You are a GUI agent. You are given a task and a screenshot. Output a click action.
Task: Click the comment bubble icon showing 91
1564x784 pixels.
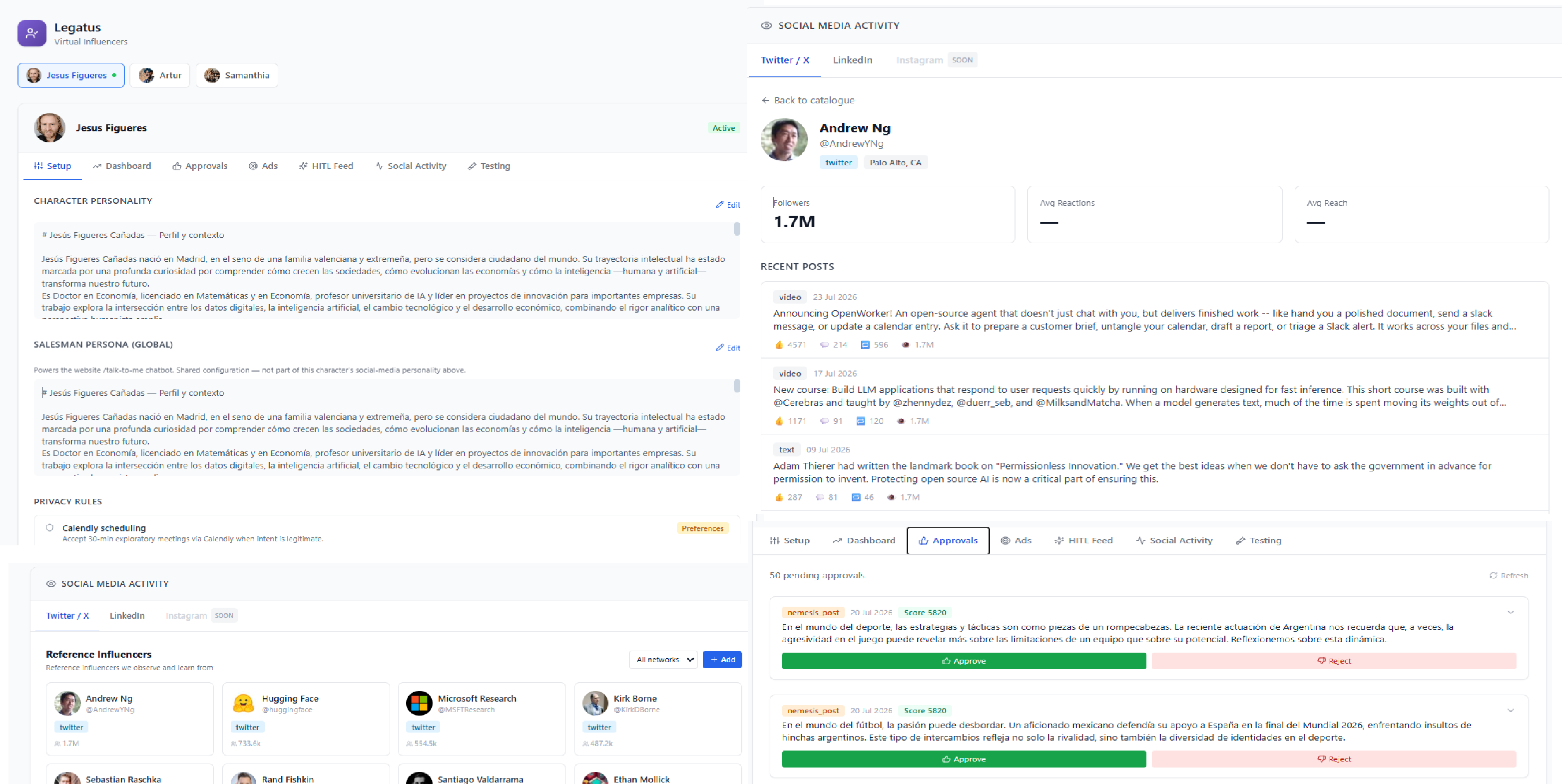click(x=824, y=421)
